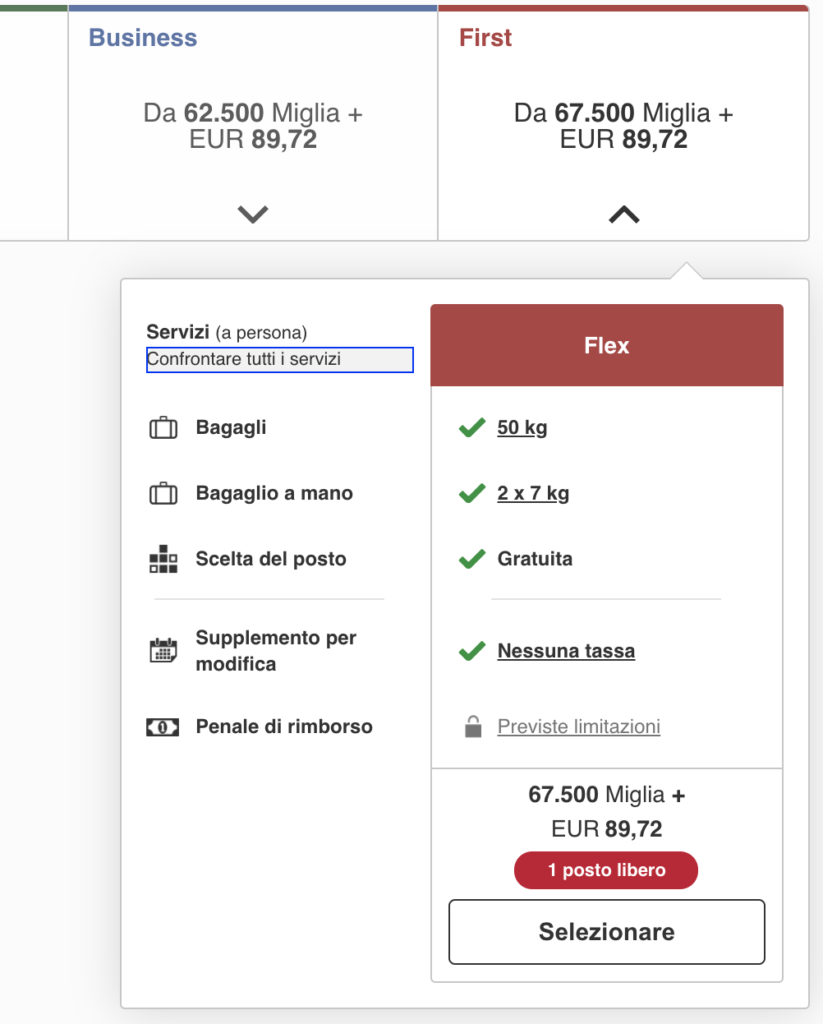This screenshot has height=1024, width=823.
Task: Click the banknote icon for Penale di rimborso
Action: click(163, 727)
